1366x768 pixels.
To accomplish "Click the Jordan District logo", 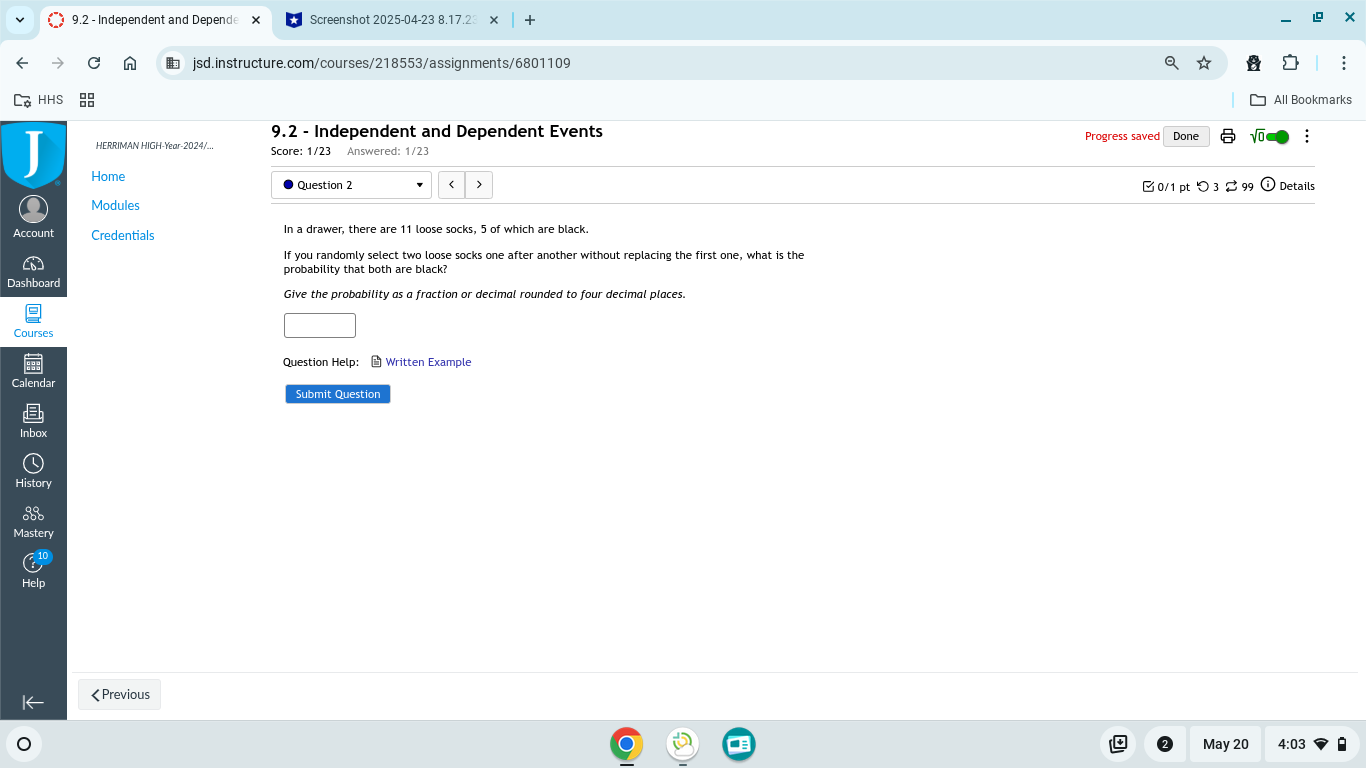I will point(33,155).
